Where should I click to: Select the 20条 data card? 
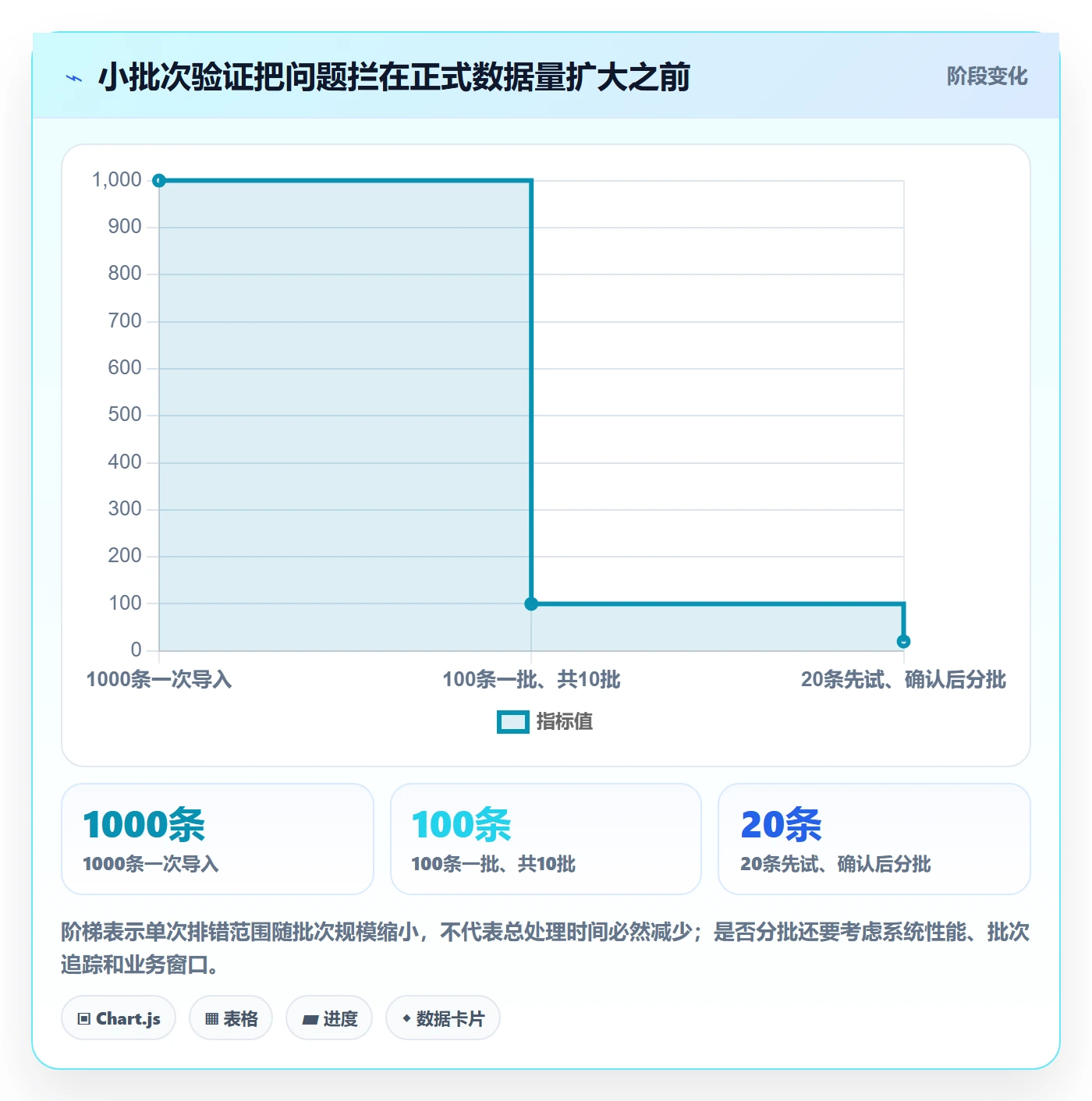click(874, 839)
